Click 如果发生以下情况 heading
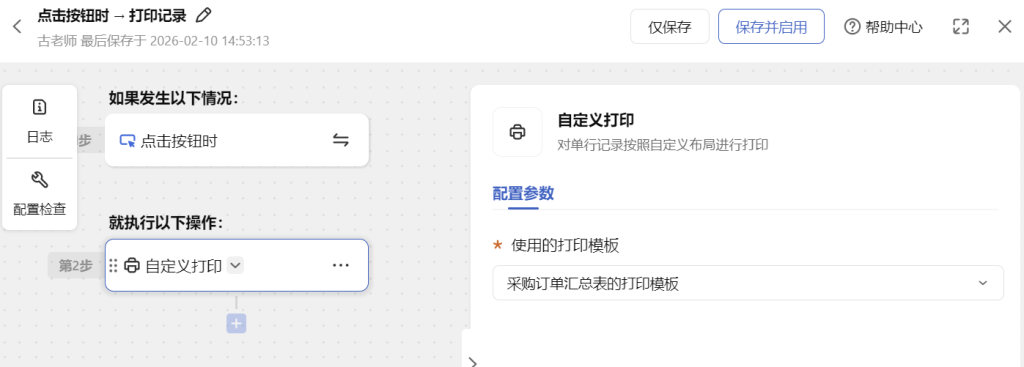This screenshot has width=1024, height=367. (173, 98)
